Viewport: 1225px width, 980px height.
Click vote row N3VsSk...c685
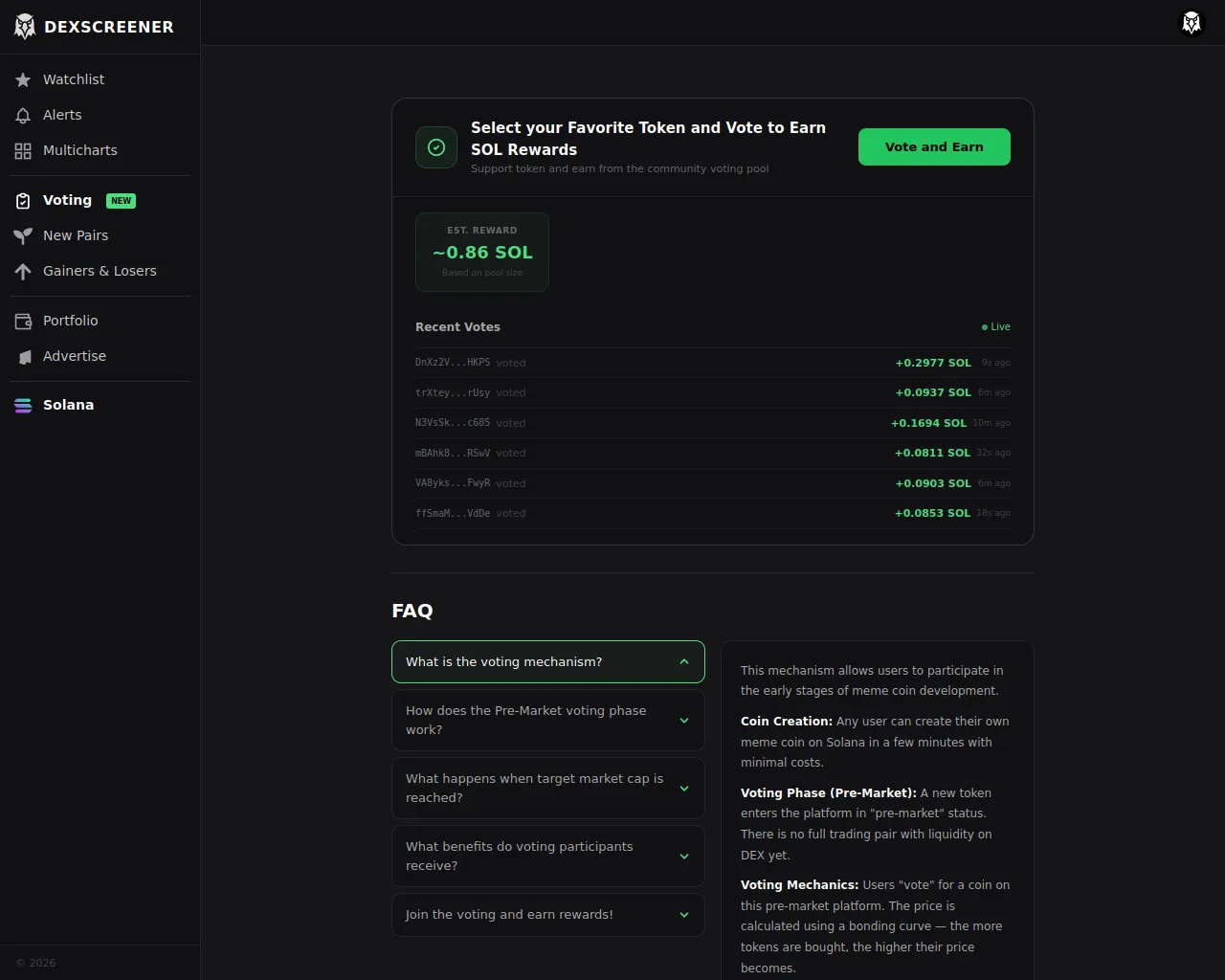pyautogui.click(x=713, y=423)
